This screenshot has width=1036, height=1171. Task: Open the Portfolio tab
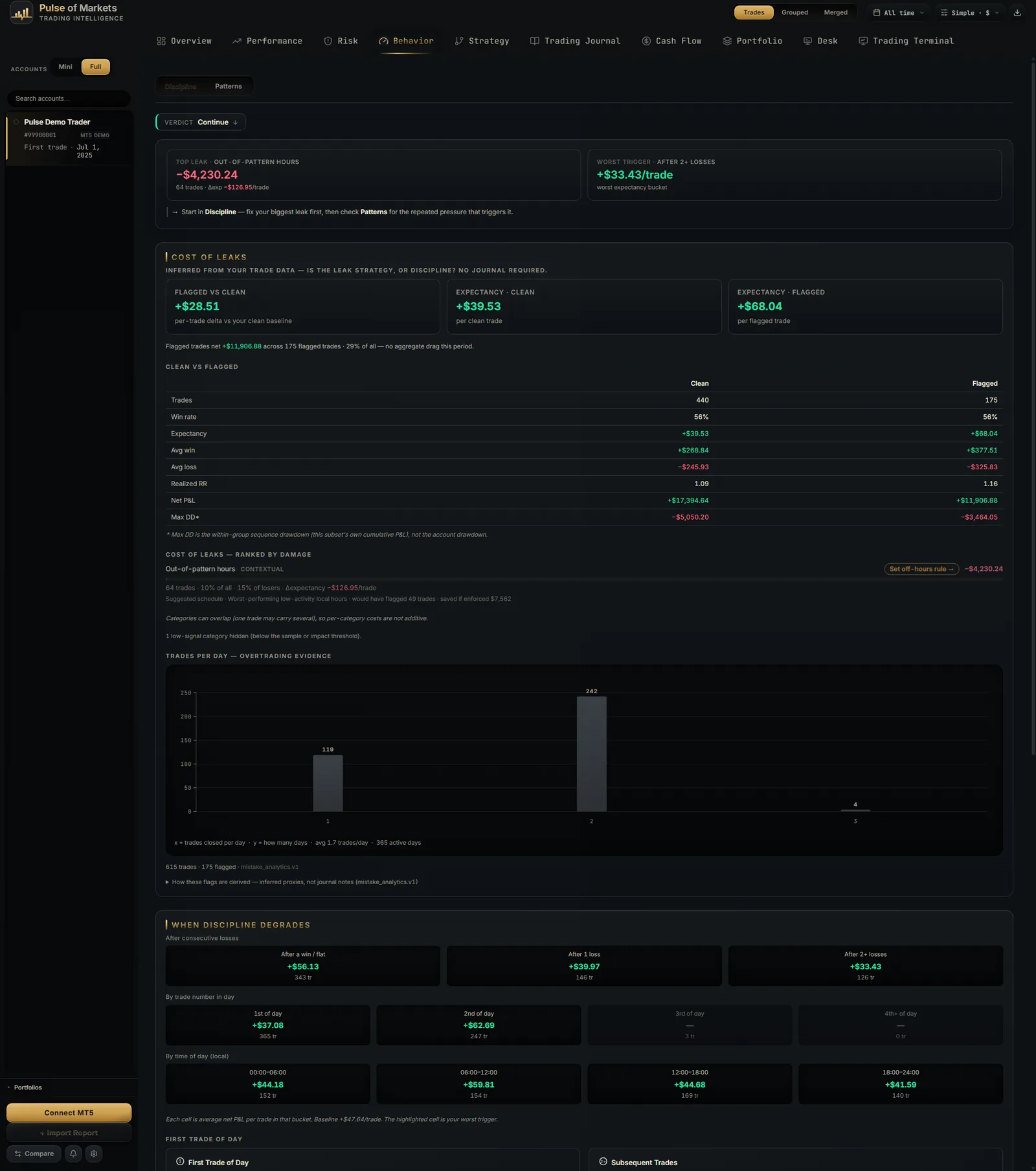753,41
